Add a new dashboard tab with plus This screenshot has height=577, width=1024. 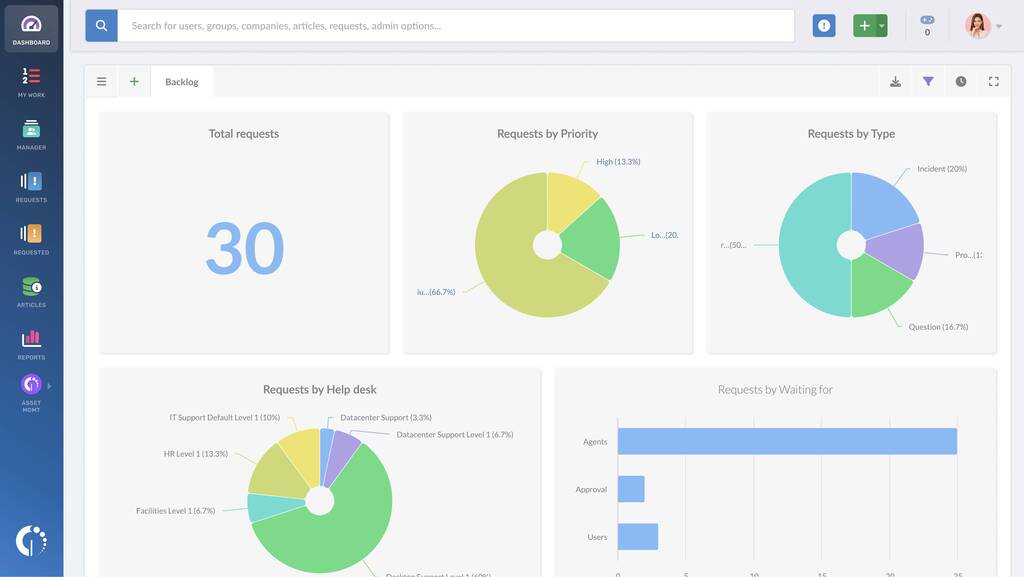pos(134,82)
